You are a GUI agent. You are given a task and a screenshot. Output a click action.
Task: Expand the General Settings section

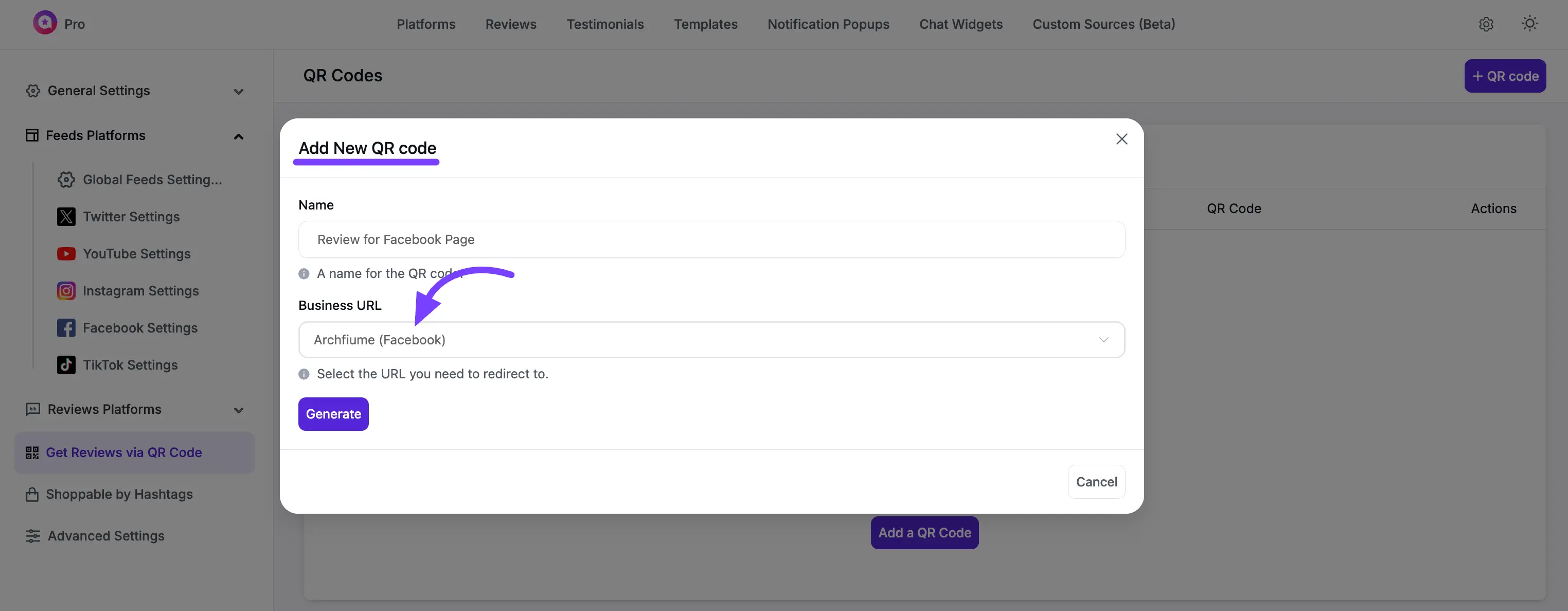(x=239, y=92)
